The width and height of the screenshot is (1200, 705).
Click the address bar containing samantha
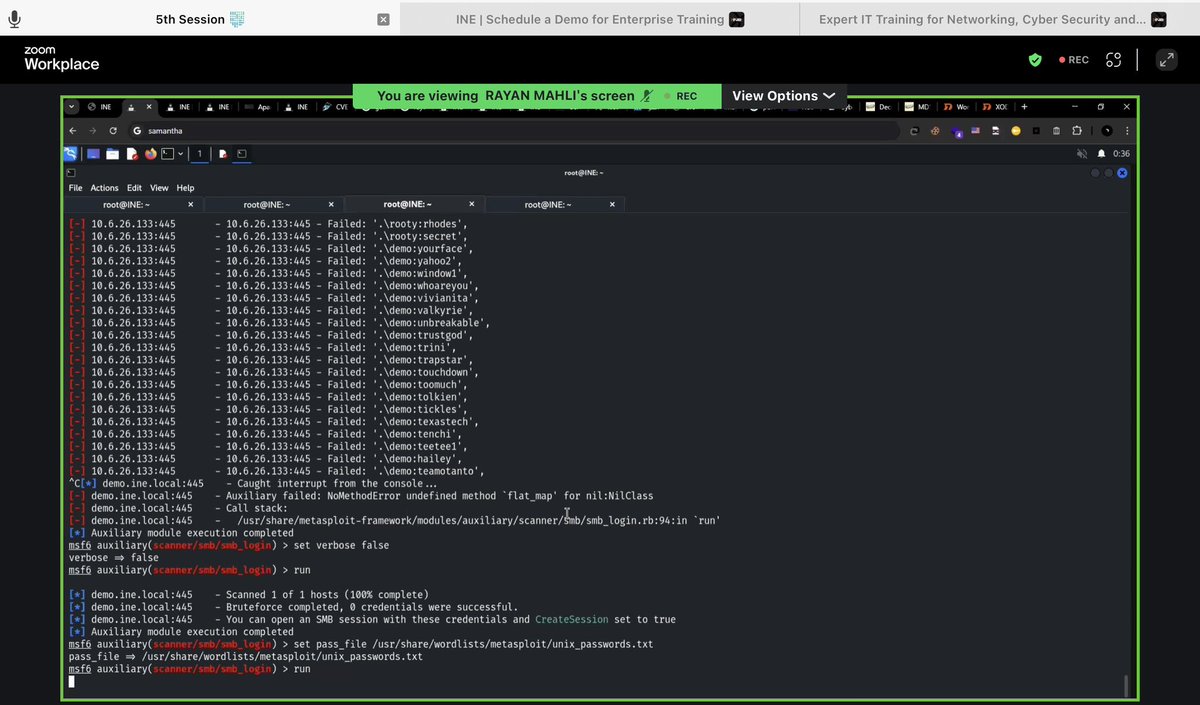point(515,131)
